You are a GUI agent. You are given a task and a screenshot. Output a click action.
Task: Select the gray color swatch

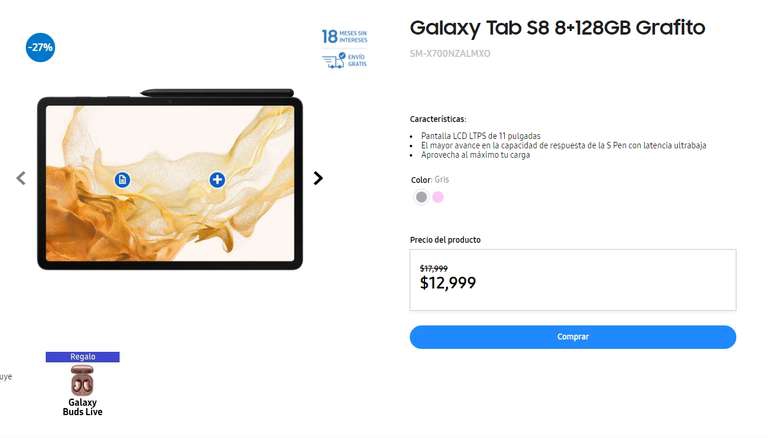click(421, 197)
